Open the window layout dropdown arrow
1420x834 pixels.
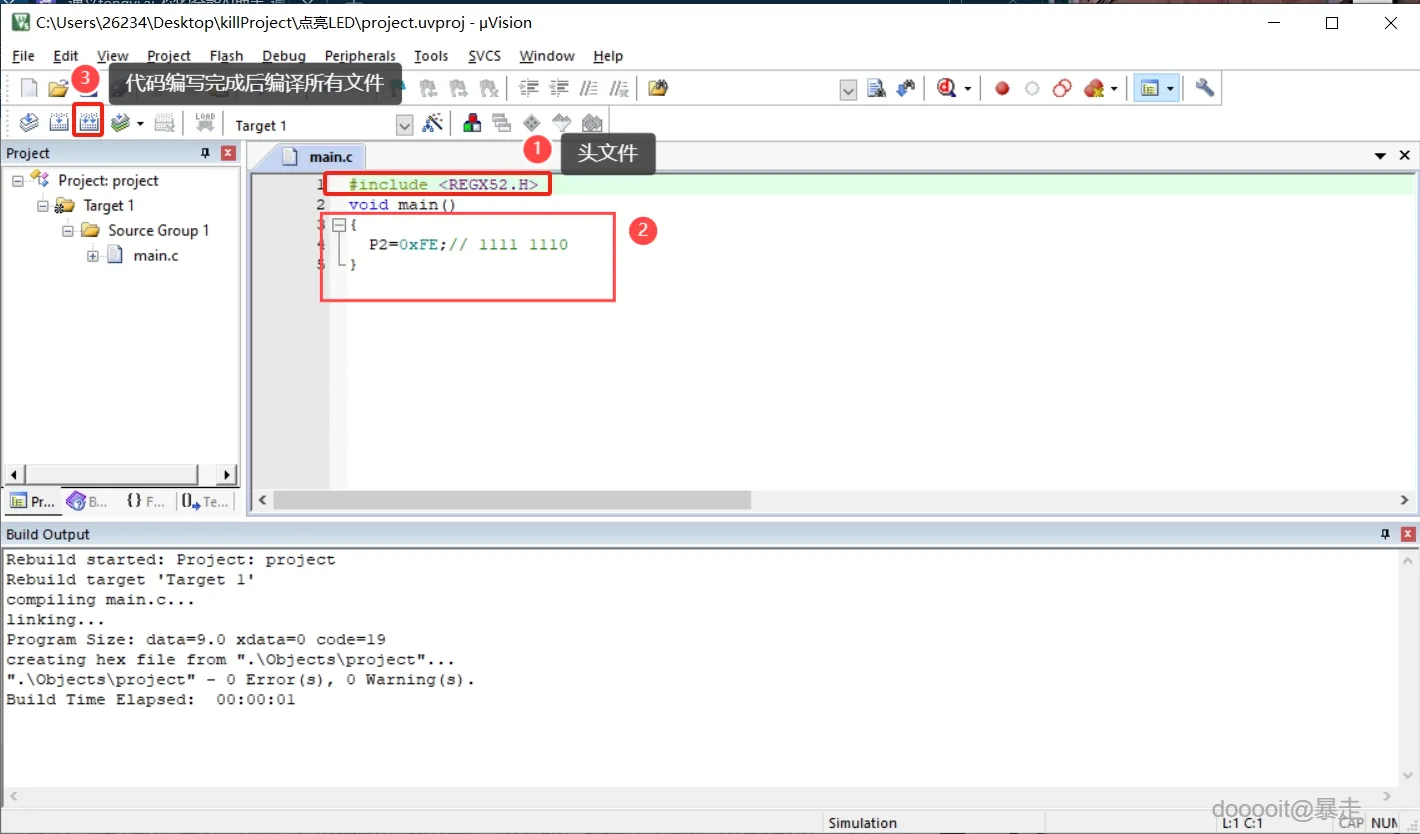(1169, 88)
